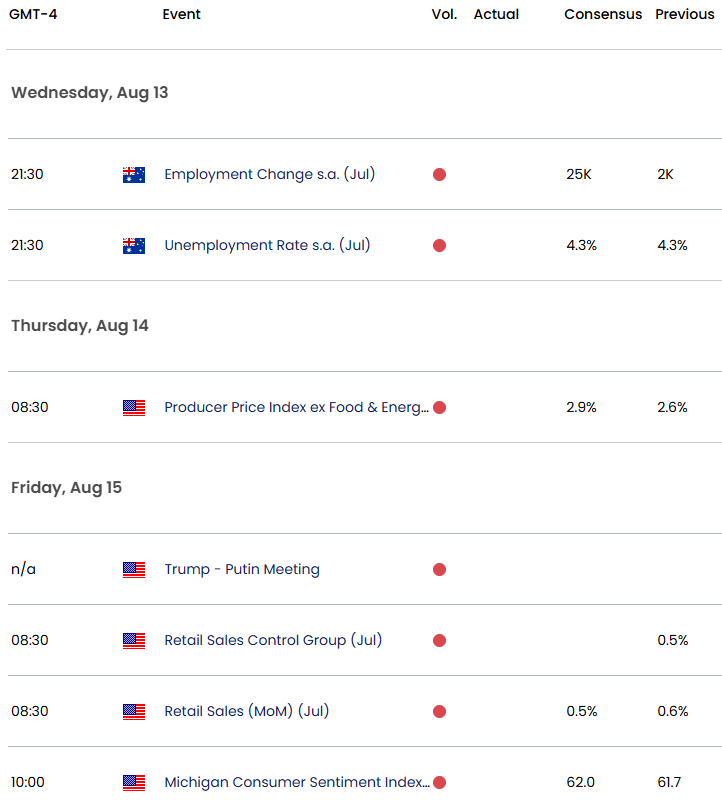
Task: Open Trump - Putin Meeting event
Action: click(242, 569)
